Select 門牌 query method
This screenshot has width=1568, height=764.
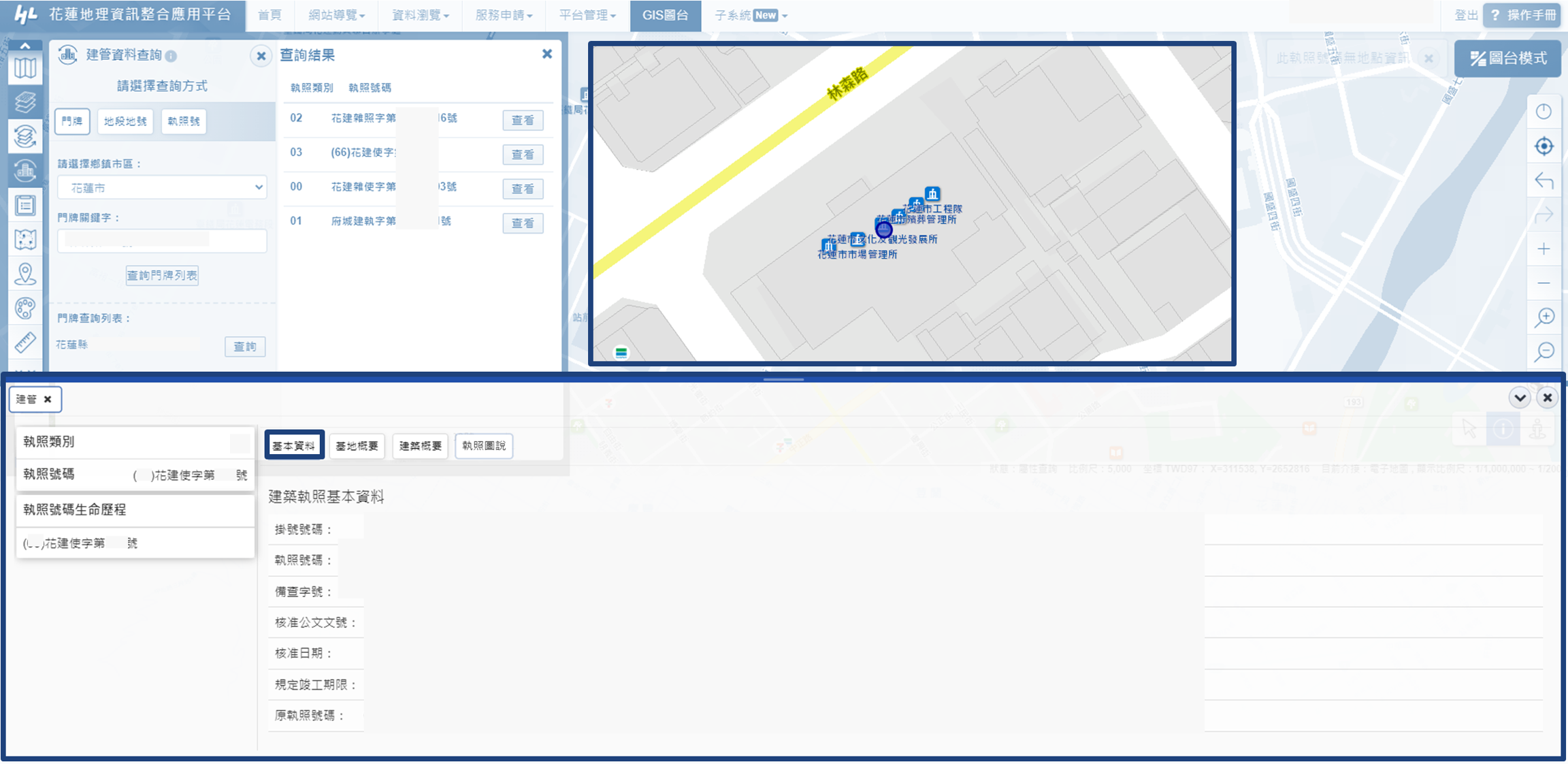72,121
